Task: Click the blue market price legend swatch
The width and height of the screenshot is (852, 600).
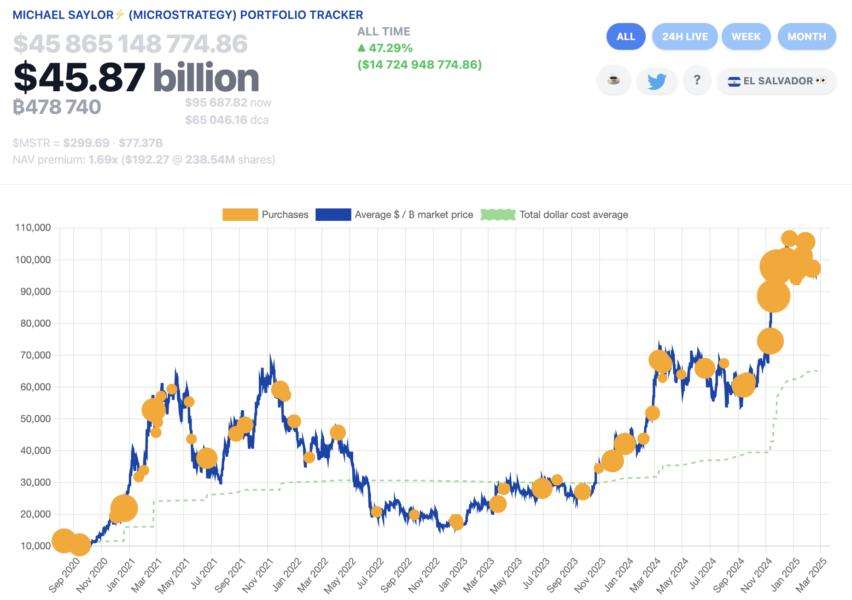Action: pyautogui.click(x=333, y=215)
